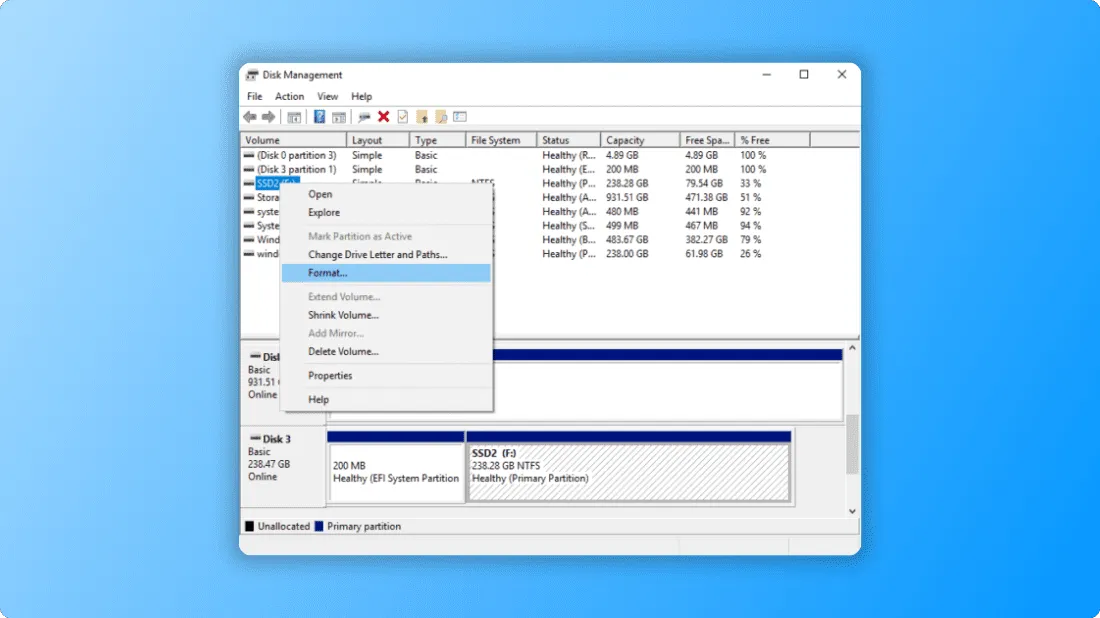Image resolution: width=1100 pixels, height=618 pixels.
Task: Sort by the Free Space column header
Action: coord(707,140)
